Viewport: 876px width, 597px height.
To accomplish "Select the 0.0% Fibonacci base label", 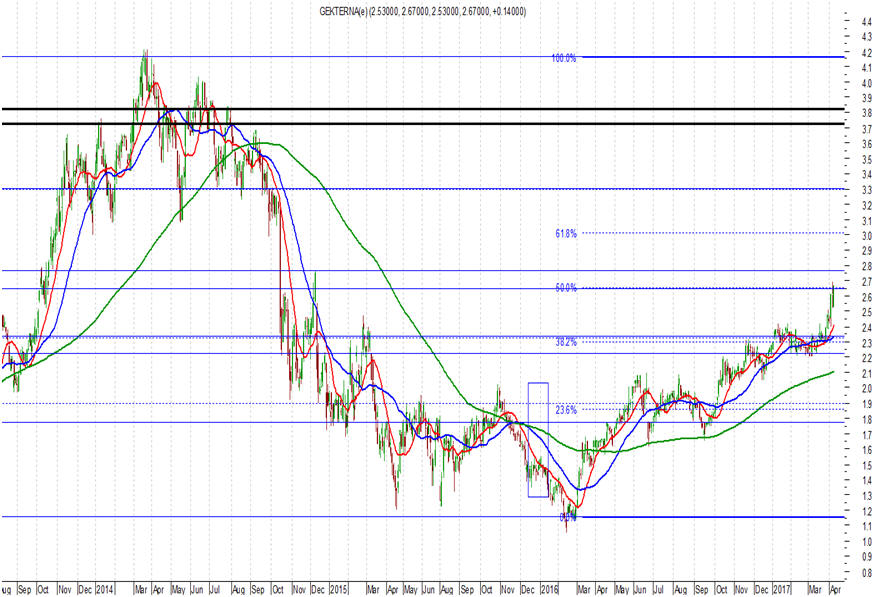I will point(568,518).
